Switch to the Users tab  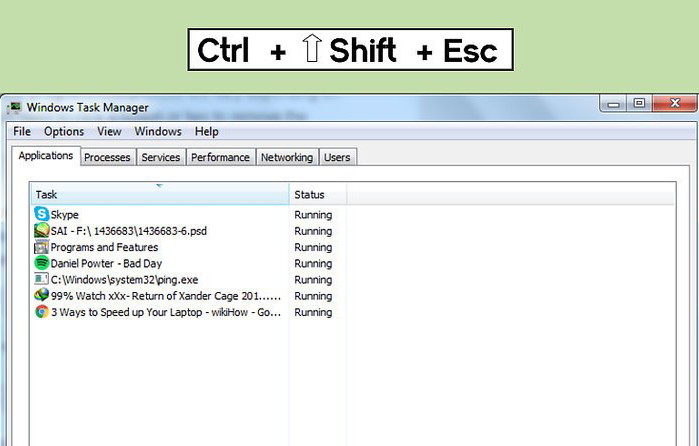[337, 157]
